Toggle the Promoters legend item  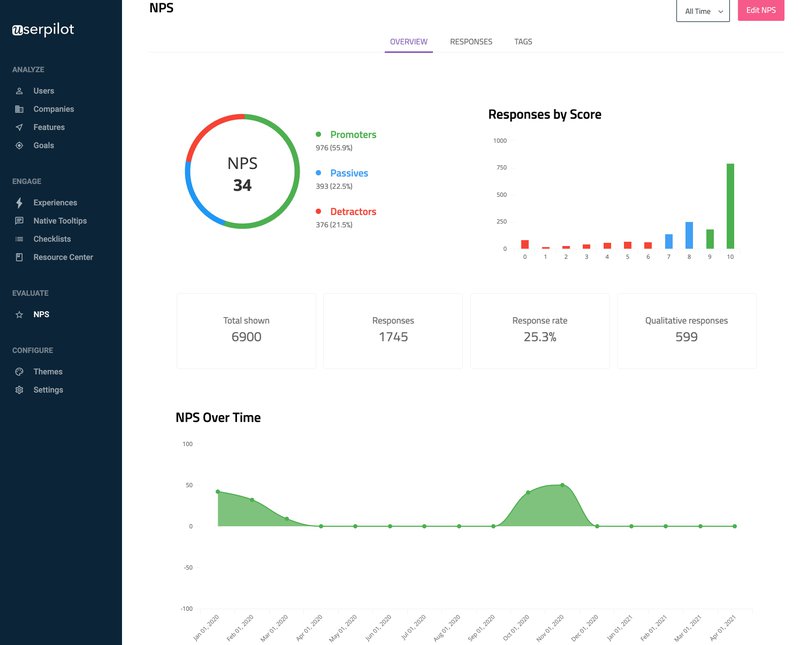[x=352, y=134]
